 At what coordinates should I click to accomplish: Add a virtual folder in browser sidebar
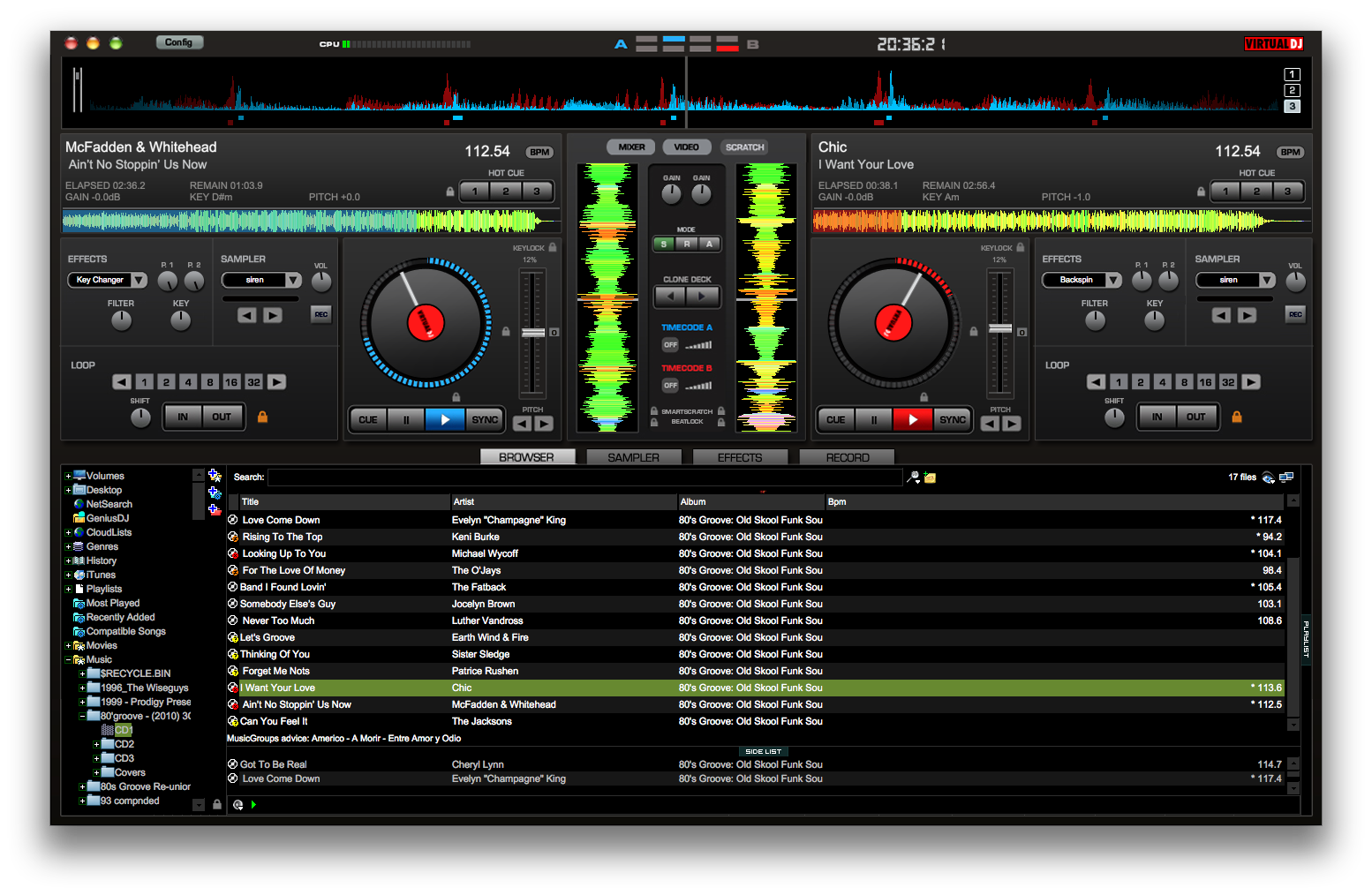215,509
